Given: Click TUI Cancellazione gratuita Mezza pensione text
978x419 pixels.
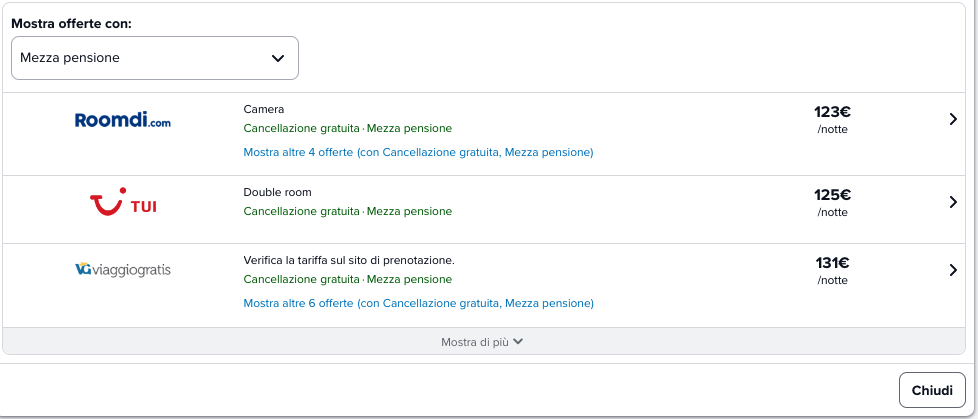Looking at the screenshot, I should click(347, 211).
